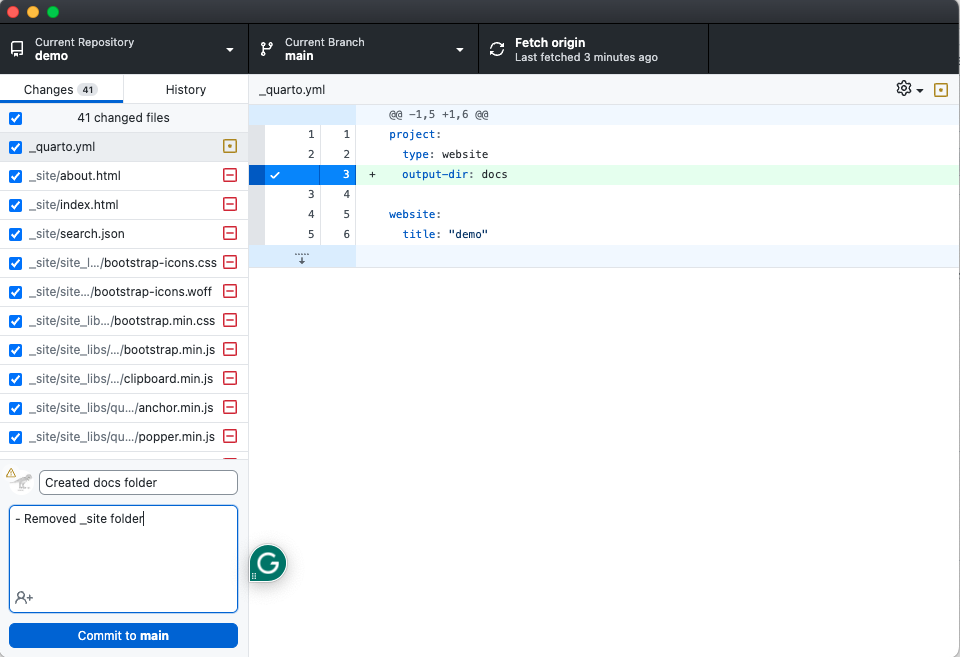Click the commit warning triangle icon
This screenshot has width=960, height=657.
[x=11, y=473]
